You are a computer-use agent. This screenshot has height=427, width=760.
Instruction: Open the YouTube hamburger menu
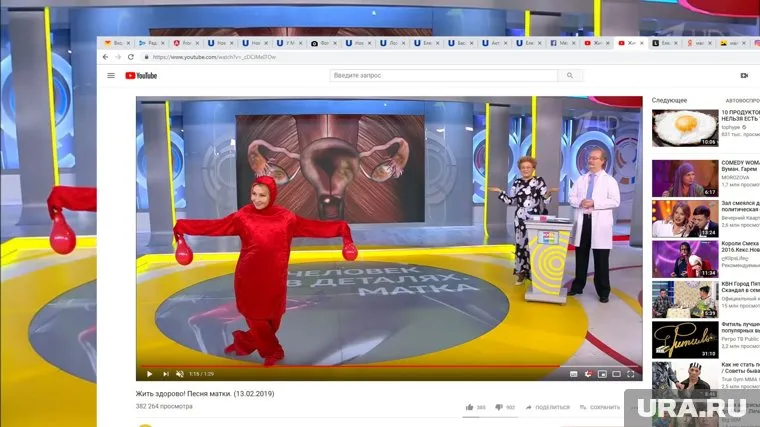(x=111, y=76)
